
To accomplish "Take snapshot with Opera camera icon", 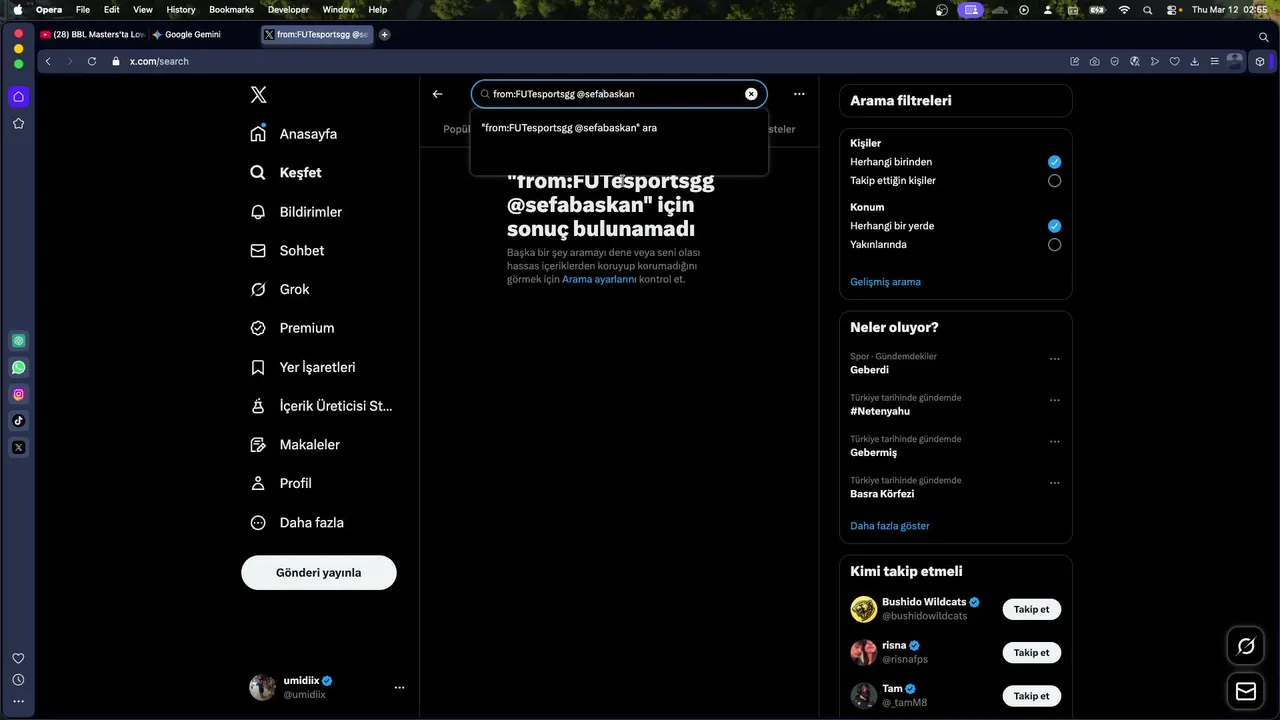I will point(1094,61).
